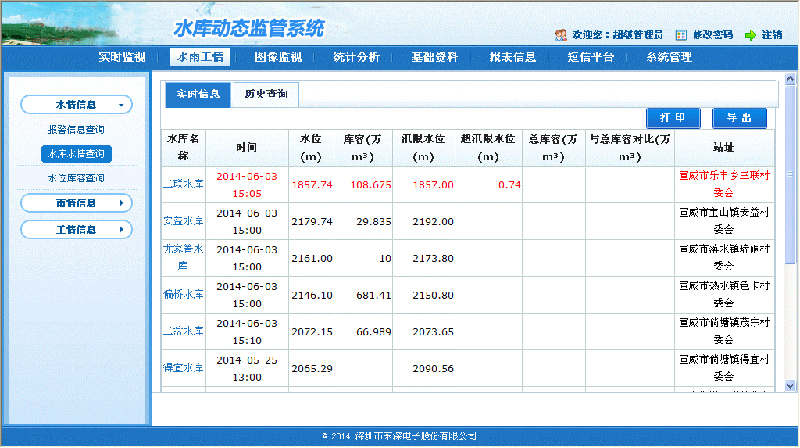Collapse the 水情信息 sidebar section

(x=76, y=104)
